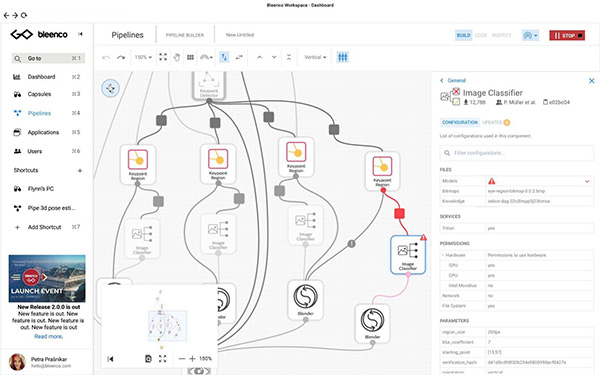Open the Vertical layout dropdown
Image resolution: width=600 pixels, height=375 pixels.
(315, 57)
